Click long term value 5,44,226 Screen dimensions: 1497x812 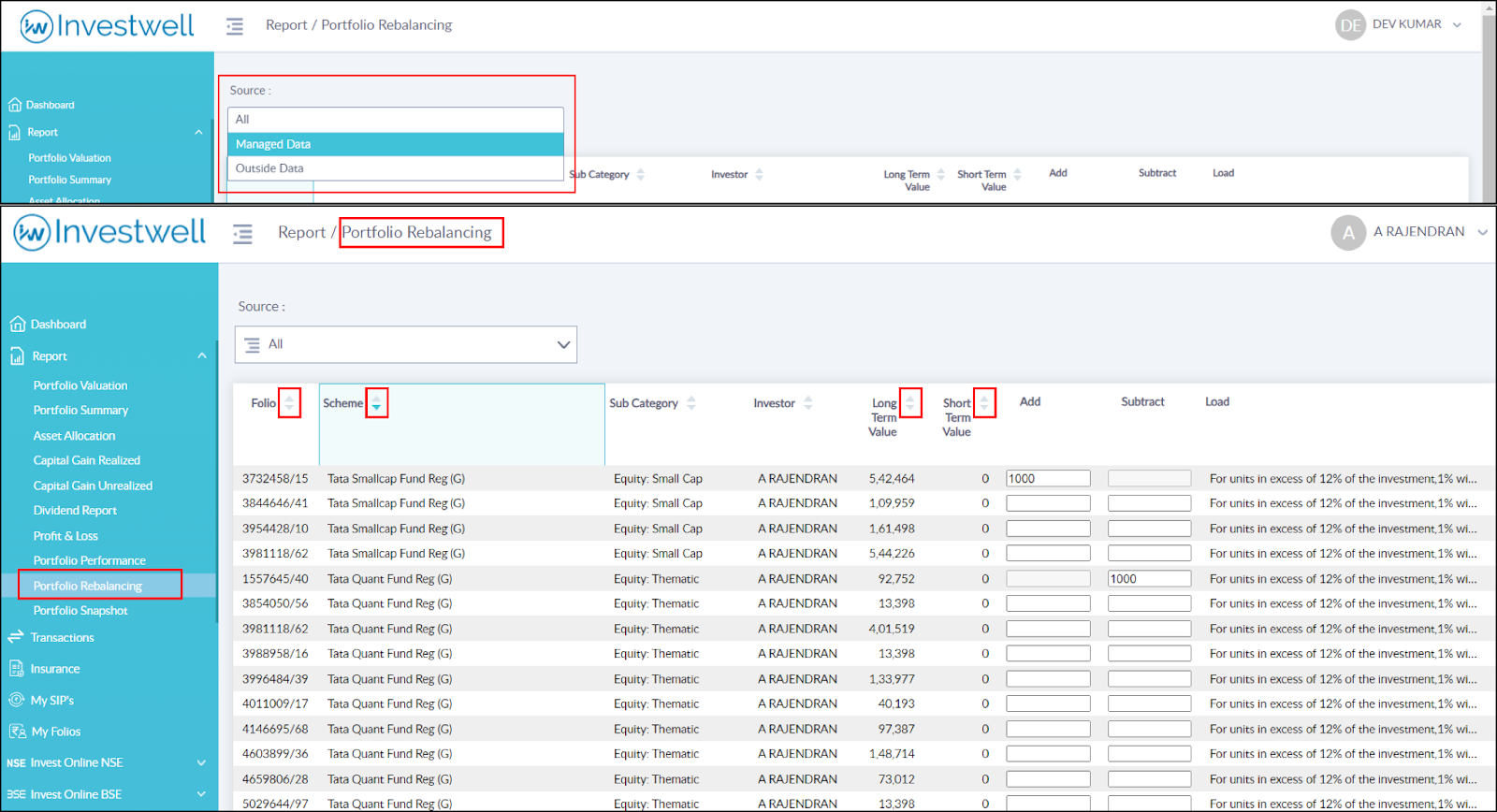(892, 554)
